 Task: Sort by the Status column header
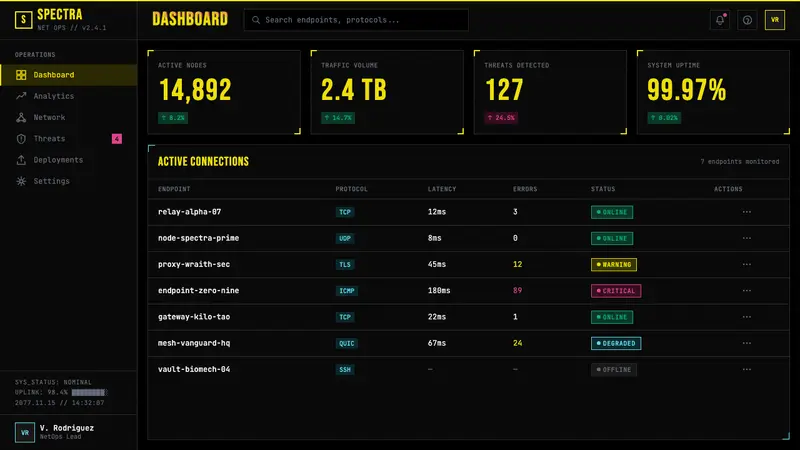603,189
